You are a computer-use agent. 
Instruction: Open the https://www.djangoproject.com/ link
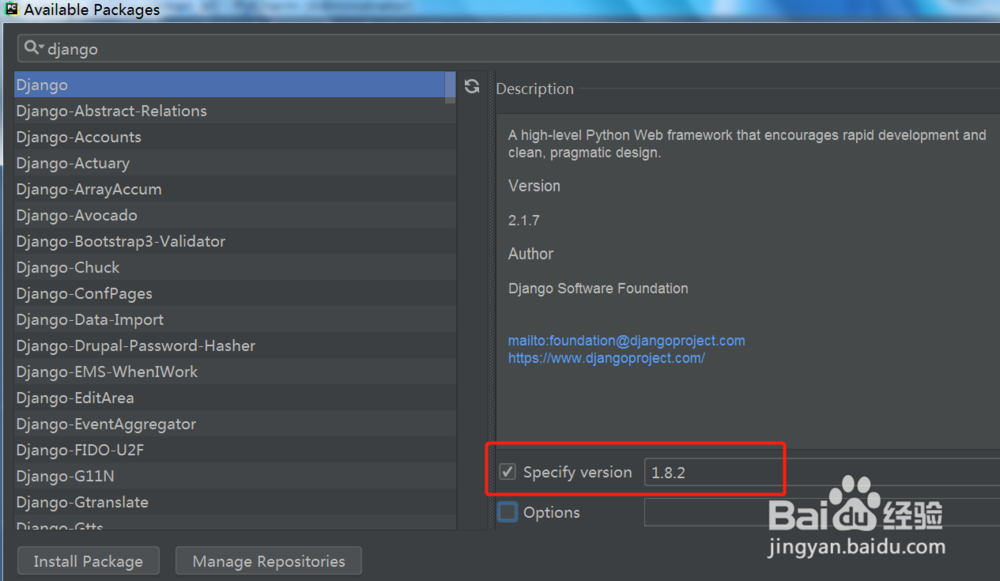pos(607,358)
